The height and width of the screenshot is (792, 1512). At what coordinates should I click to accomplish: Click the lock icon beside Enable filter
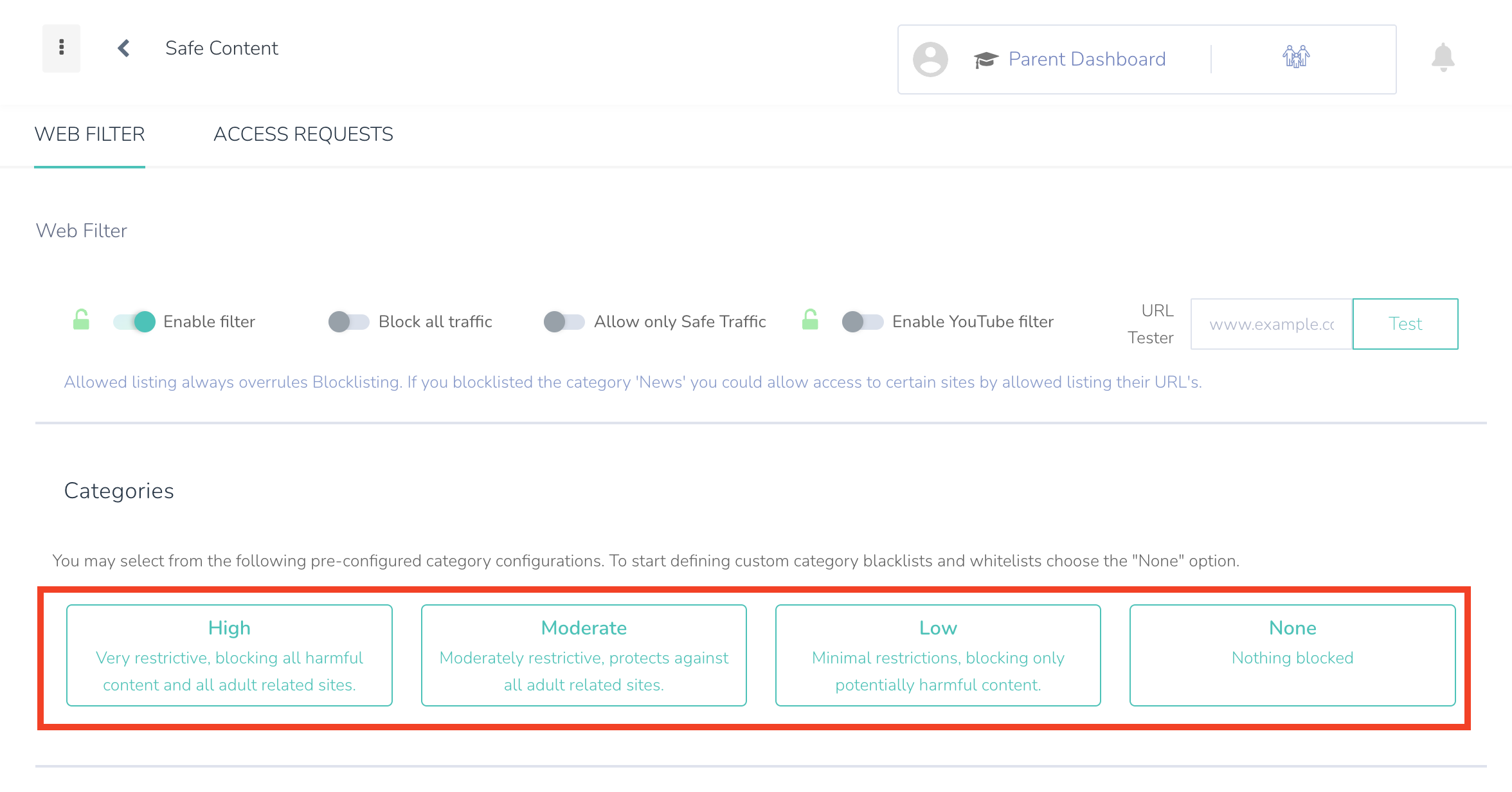pyautogui.click(x=81, y=319)
